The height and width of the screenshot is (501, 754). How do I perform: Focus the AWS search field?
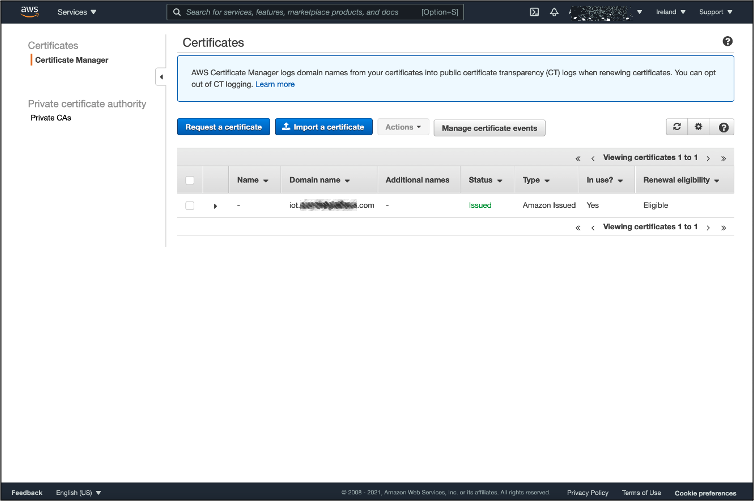pos(315,12)
